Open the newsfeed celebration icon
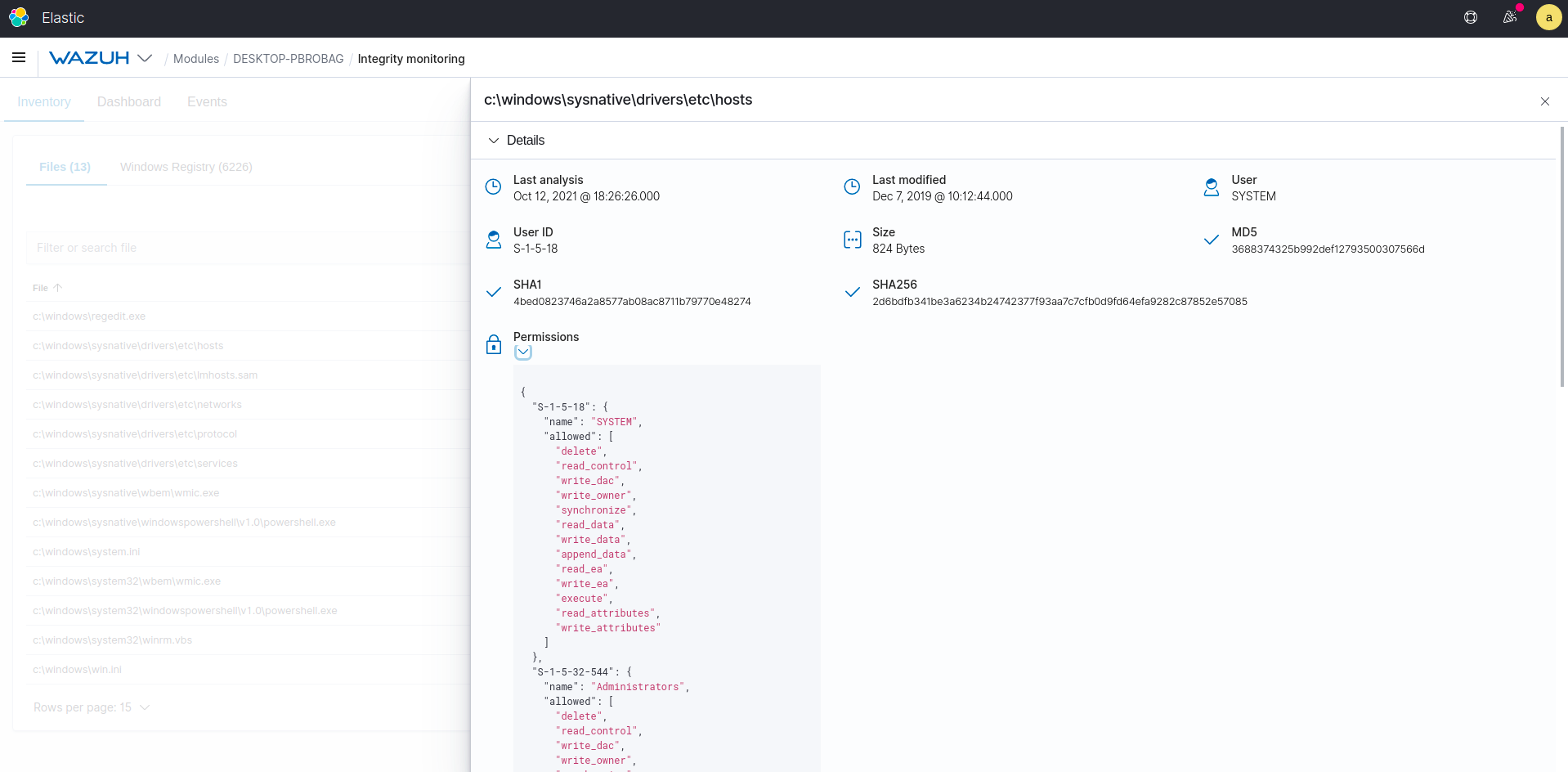 coord(1510,17)
